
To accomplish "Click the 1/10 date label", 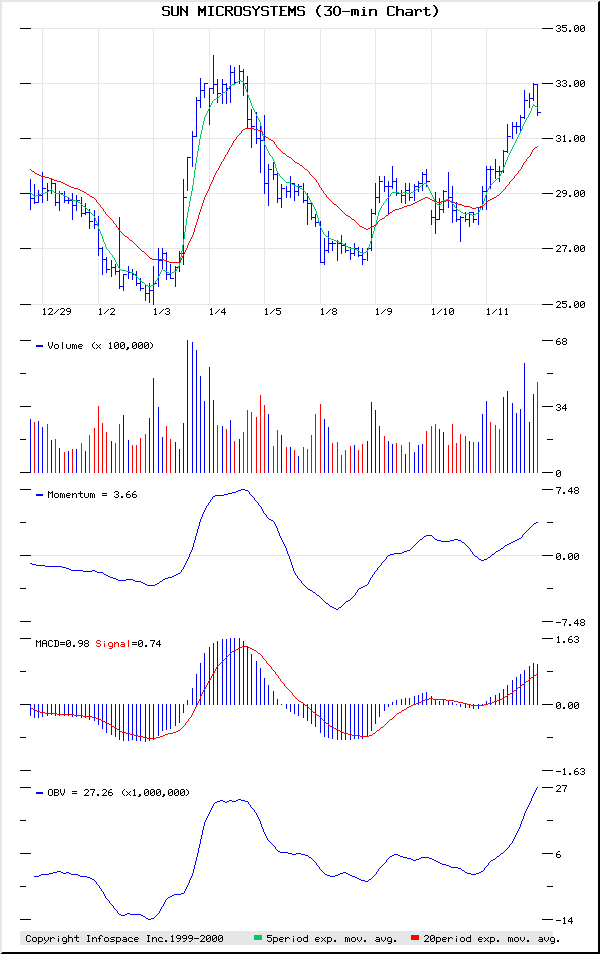I will pyautogui.click(x=442, y=312).
